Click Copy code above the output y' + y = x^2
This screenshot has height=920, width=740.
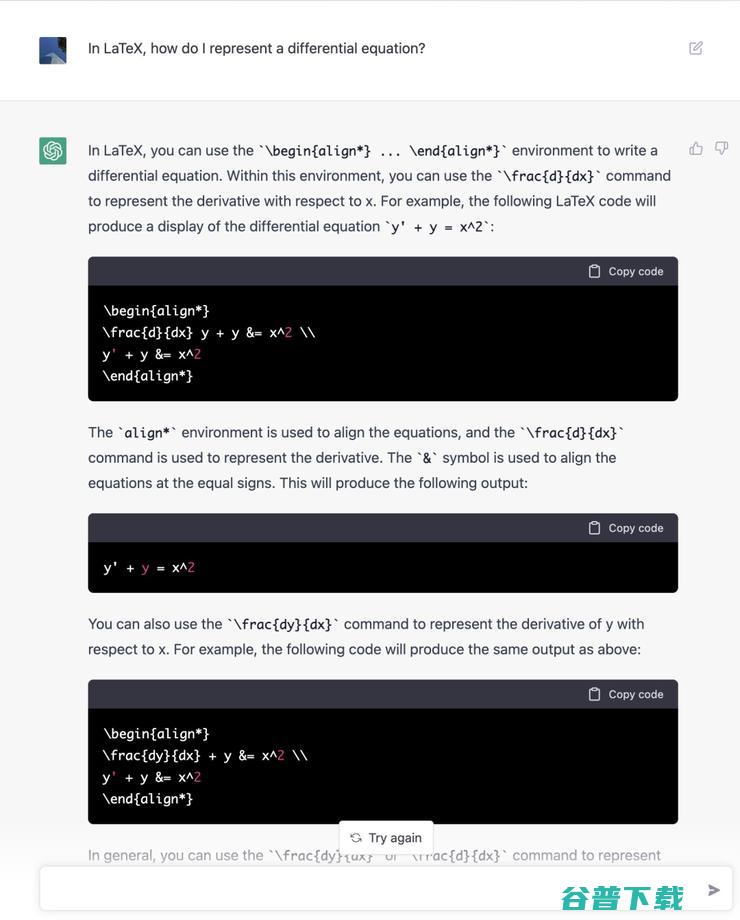pos(634,527)
